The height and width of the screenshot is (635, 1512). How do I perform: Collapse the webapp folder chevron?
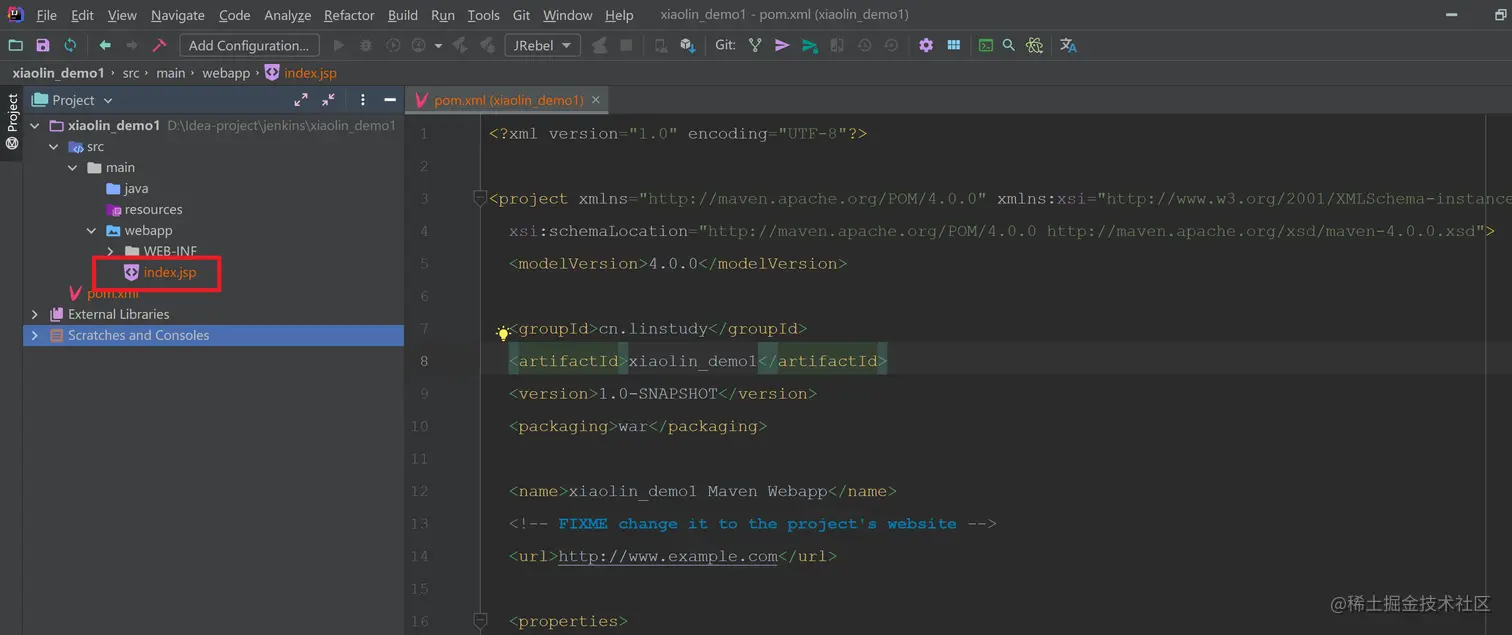pyautogui.click(x=92, y=231)
